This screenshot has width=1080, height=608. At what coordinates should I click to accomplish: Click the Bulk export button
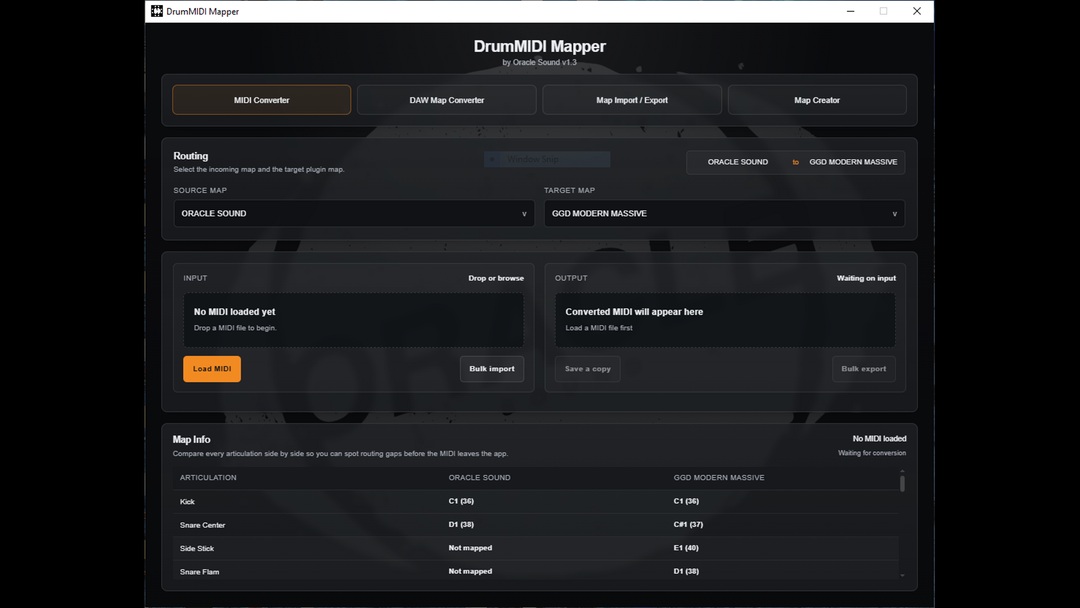(x=864, y=369)
